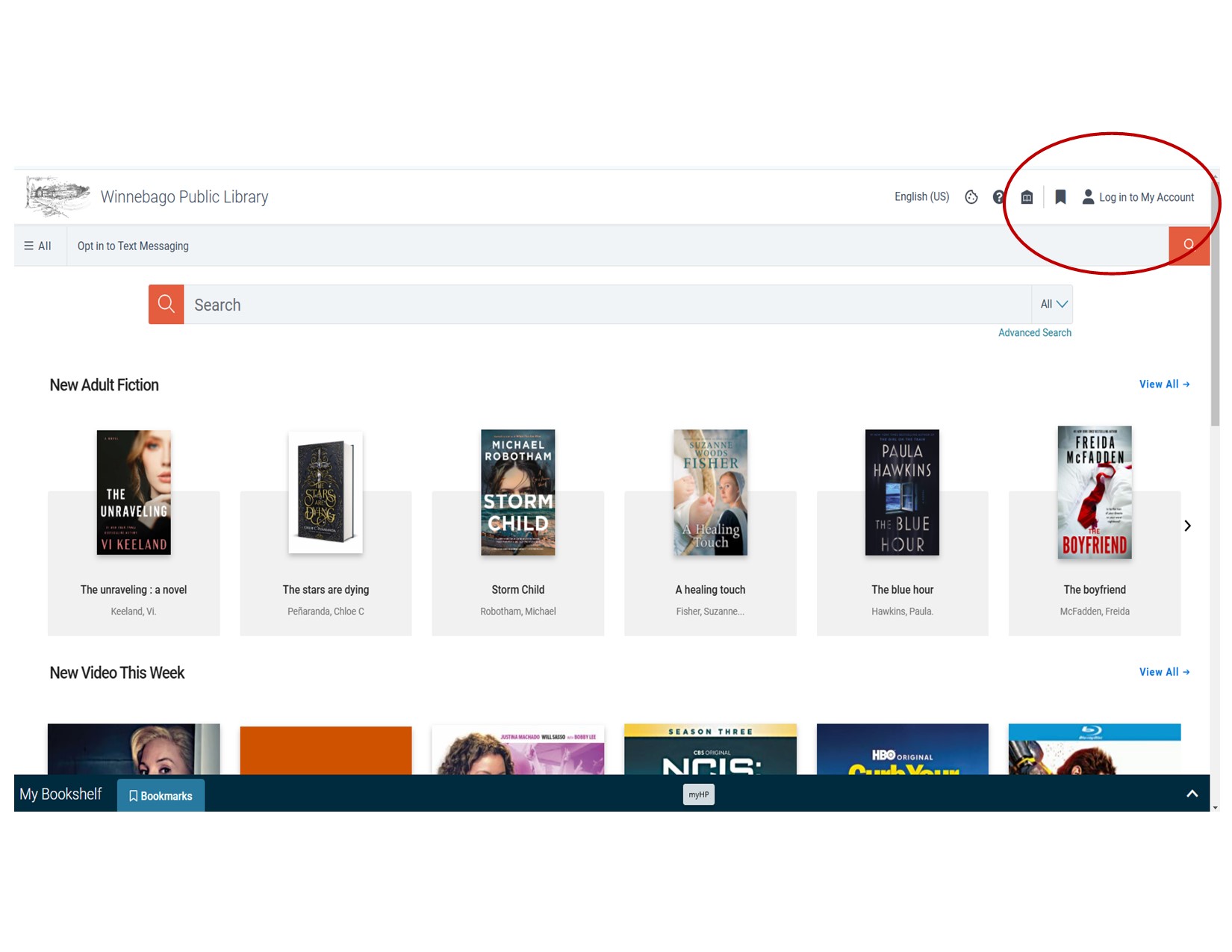View All New Adult Fiction titles
Image resolution: width=1232 pixels, height=952 pixels.
(1164, 385)
